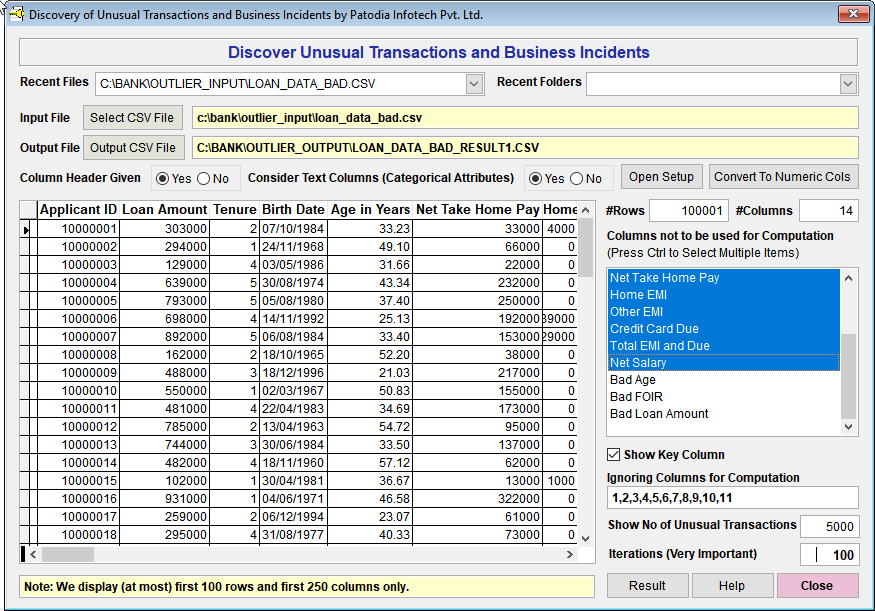Click the application icon in title bar
This screenshot has width=875, height=611.
(x=14, y=14)
